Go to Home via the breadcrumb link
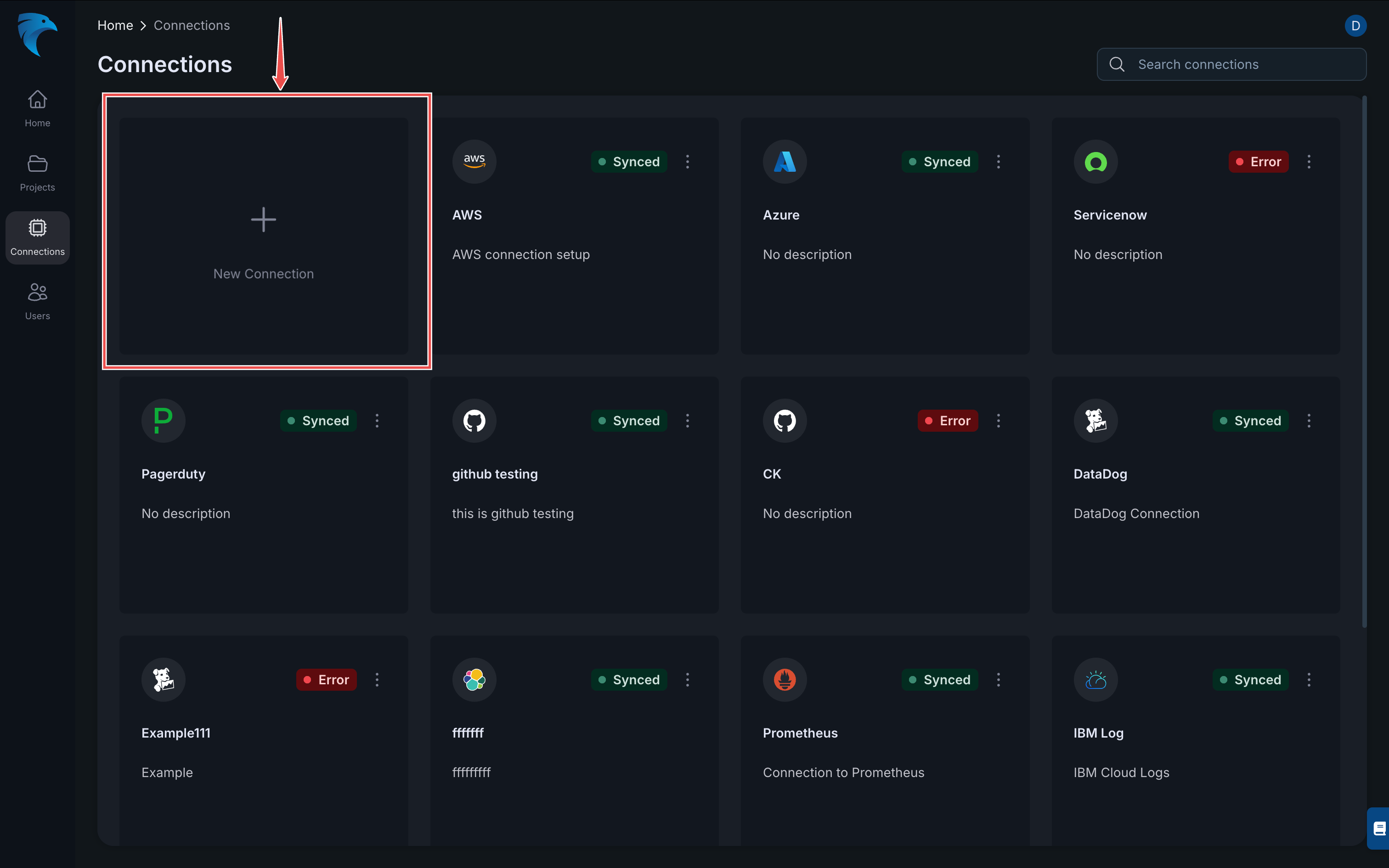The width and height of the screenshot is (1389, 868). tap(115, 25)
